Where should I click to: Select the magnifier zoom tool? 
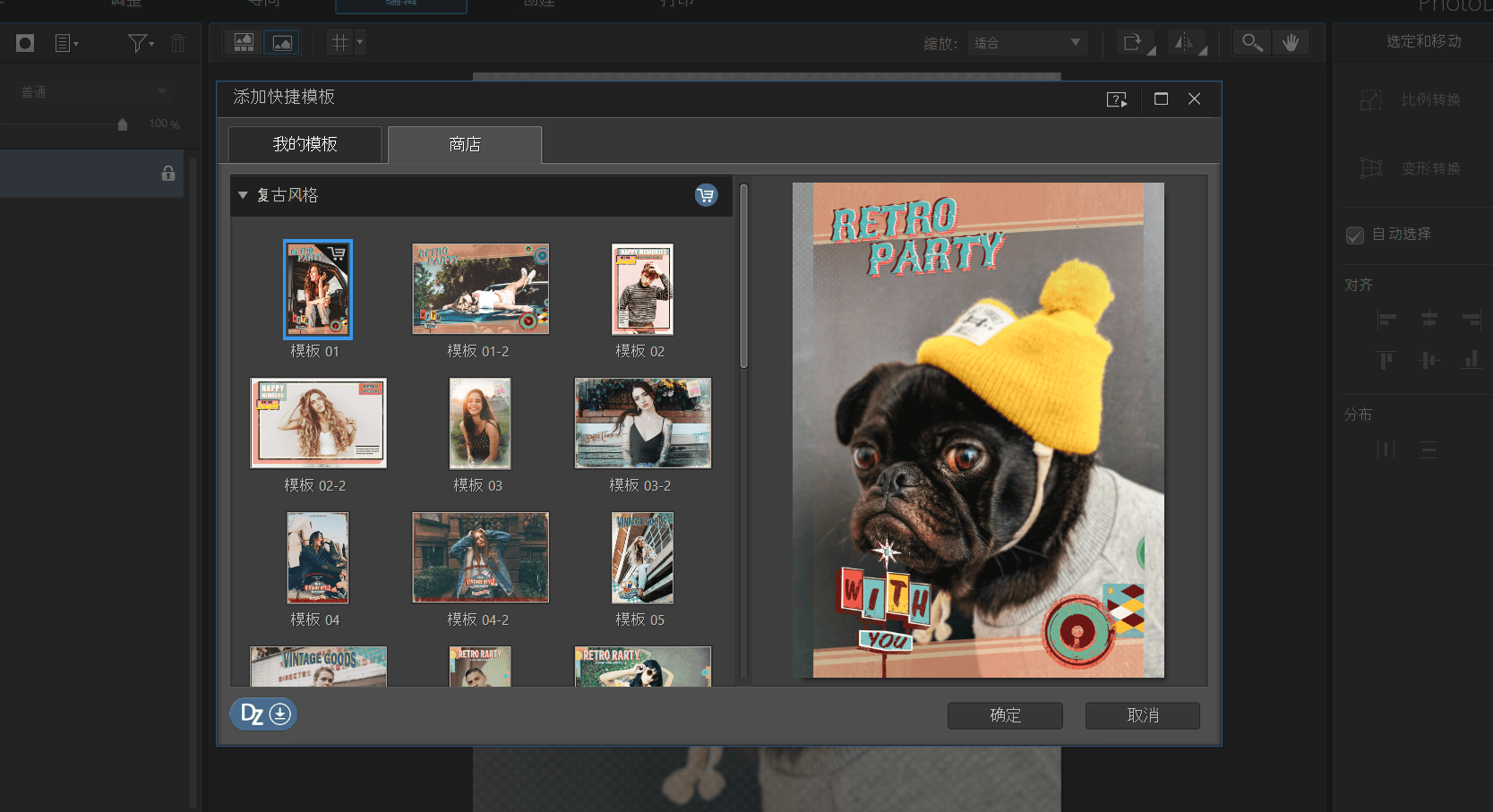tap(1251, 43)
